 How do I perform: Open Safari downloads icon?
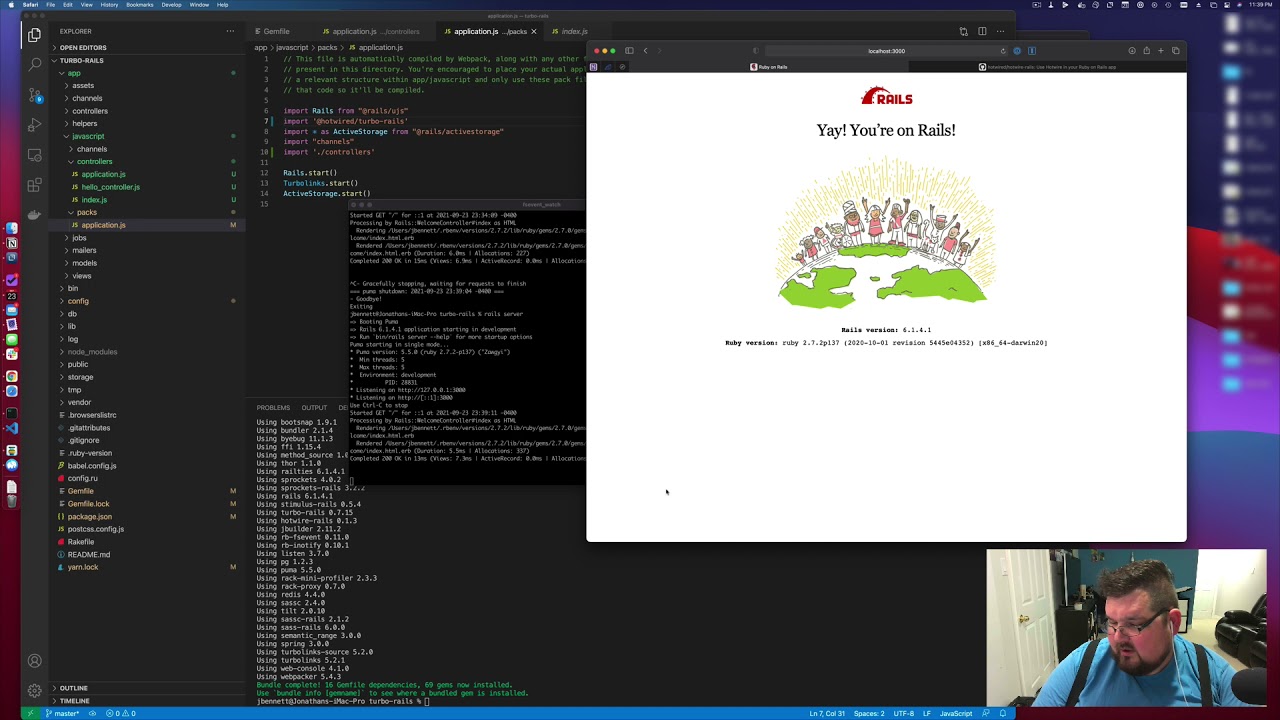1132,51
